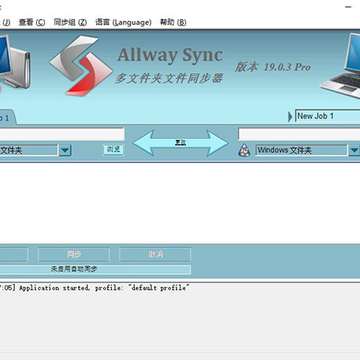
Task: Open the 帮助 (B) menu
Action: (x=173, y=22)
